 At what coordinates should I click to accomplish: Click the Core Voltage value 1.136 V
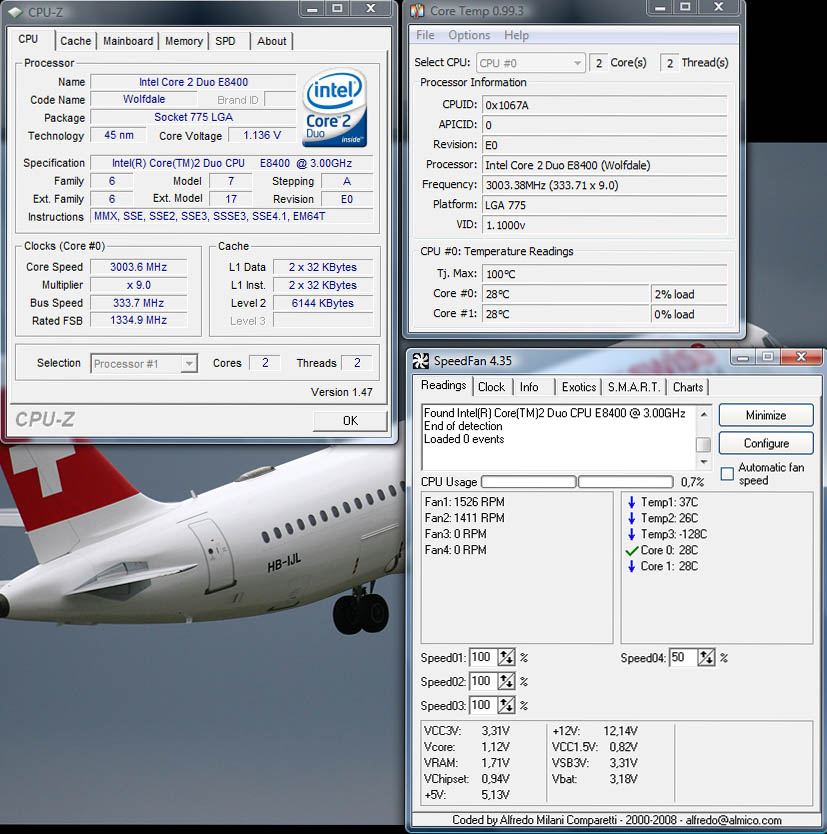pos(262,136)
